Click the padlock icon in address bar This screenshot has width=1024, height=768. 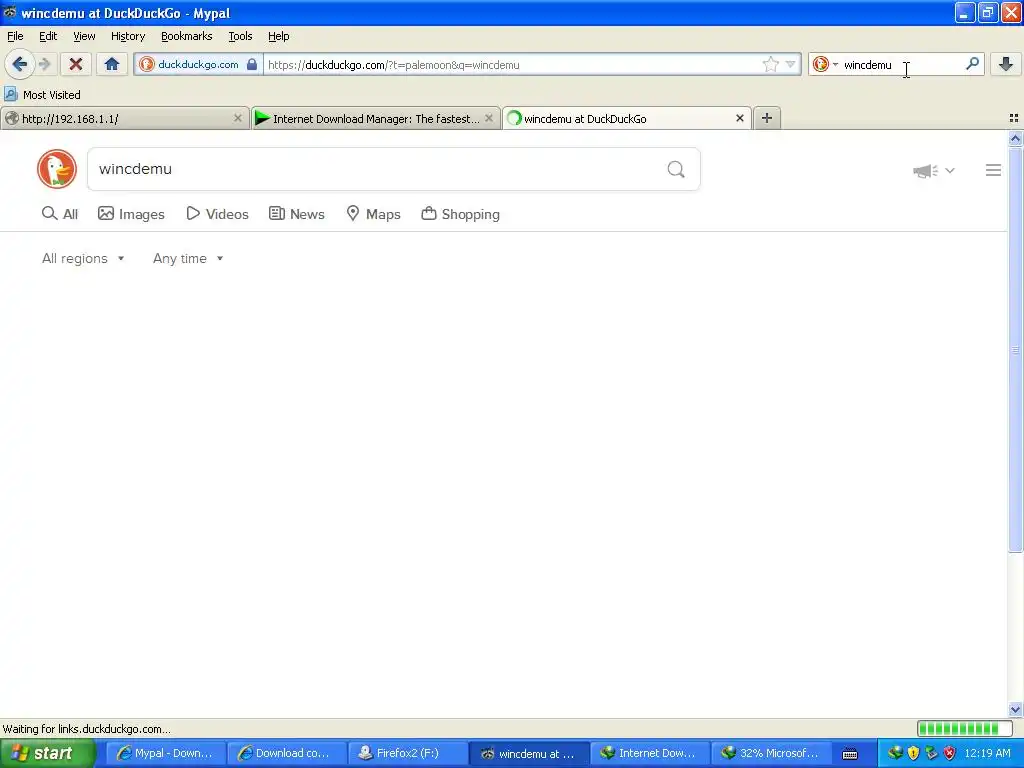point(251,64)
